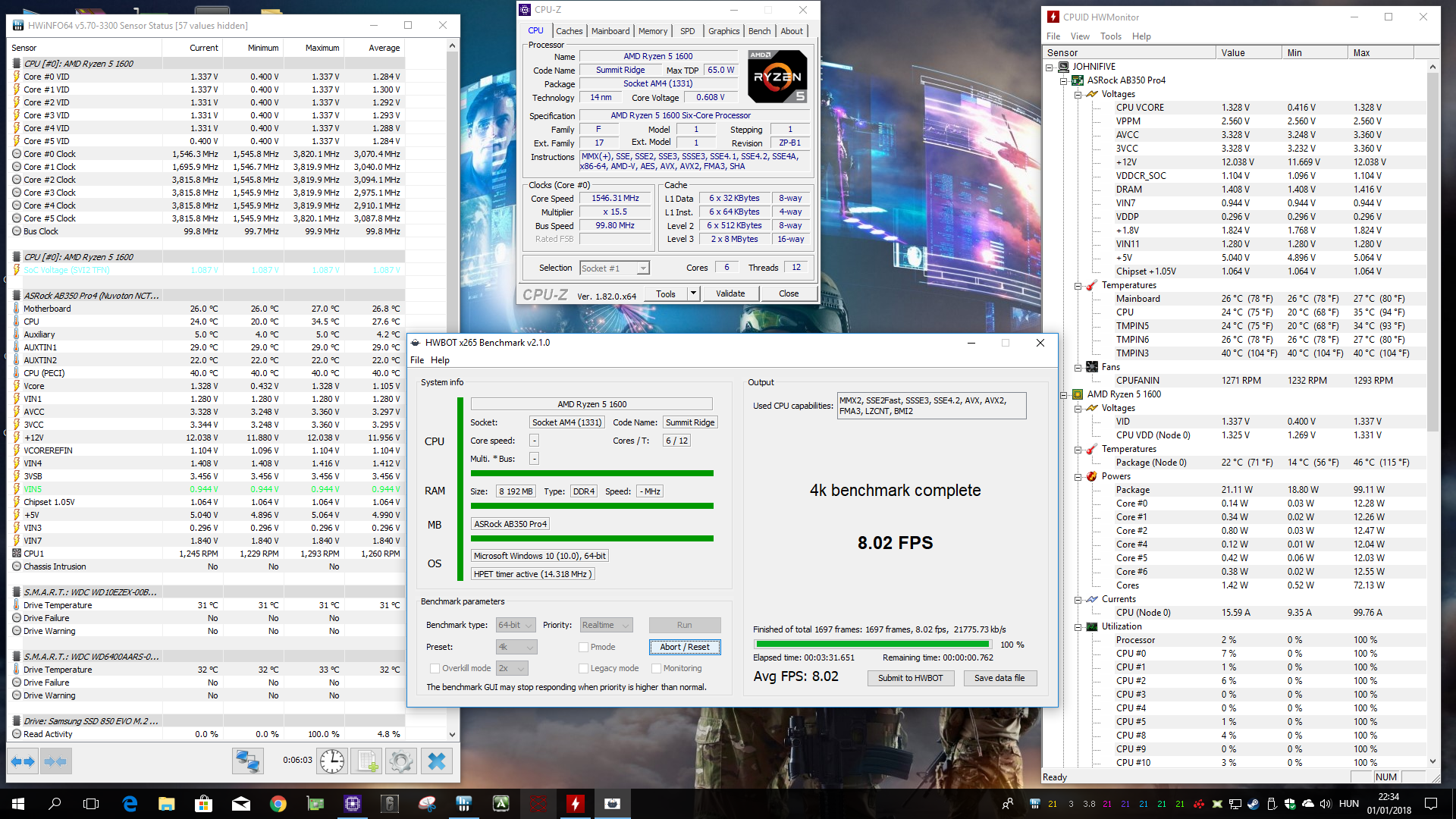Open File Explorer from taskbar
The width and height of the screenshot is (1456, 819).
167,804
